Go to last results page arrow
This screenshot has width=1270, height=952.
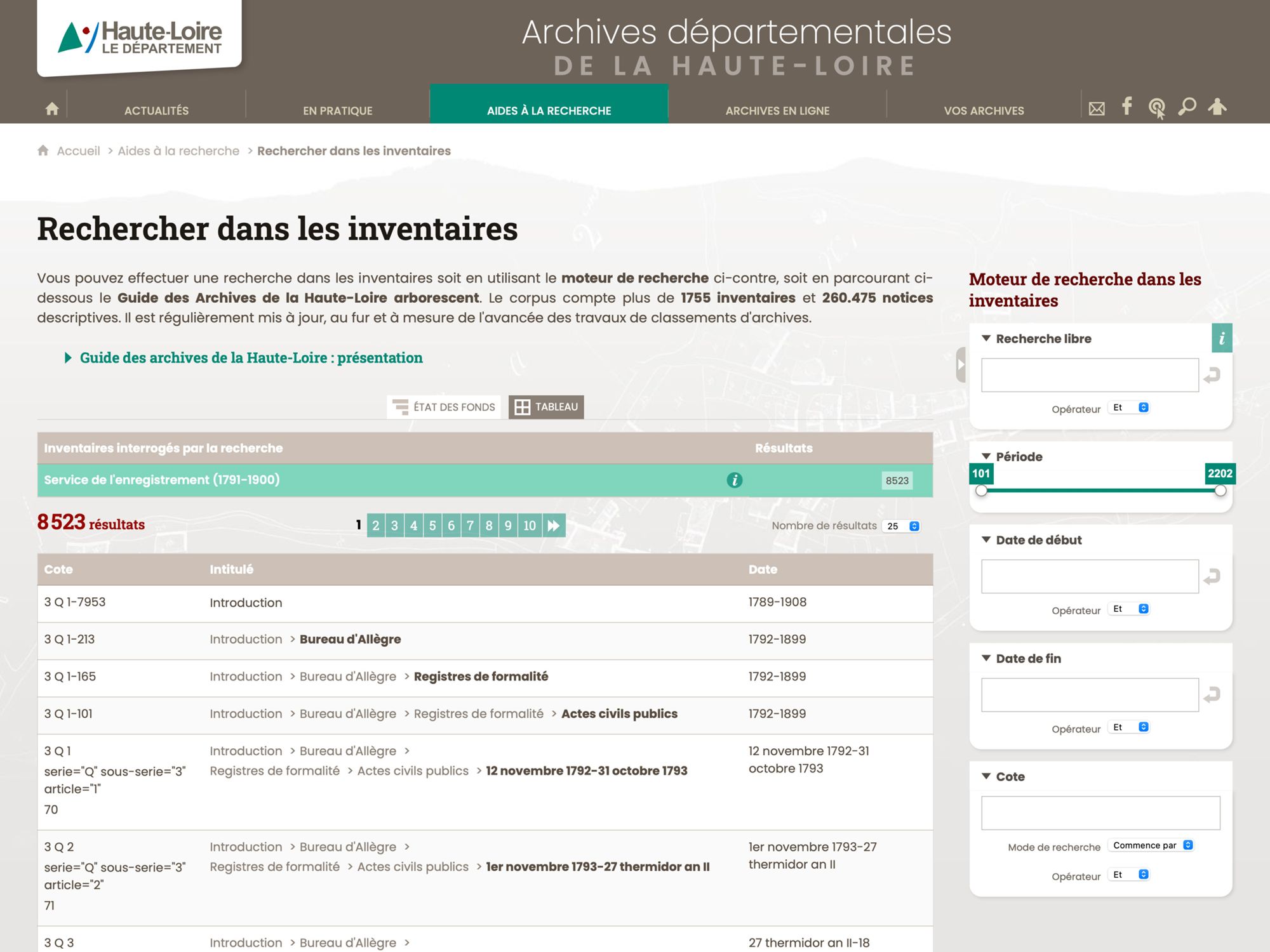coord(554,526)
